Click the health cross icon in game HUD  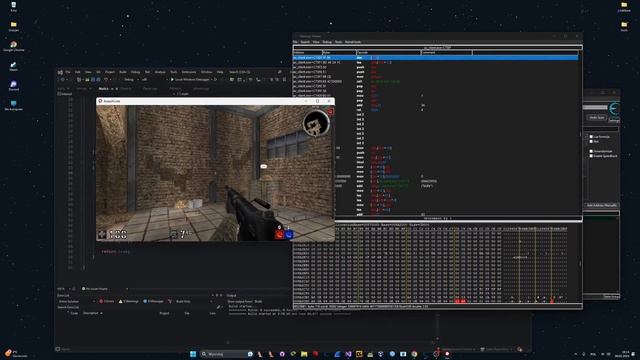[x=102, y=234]
